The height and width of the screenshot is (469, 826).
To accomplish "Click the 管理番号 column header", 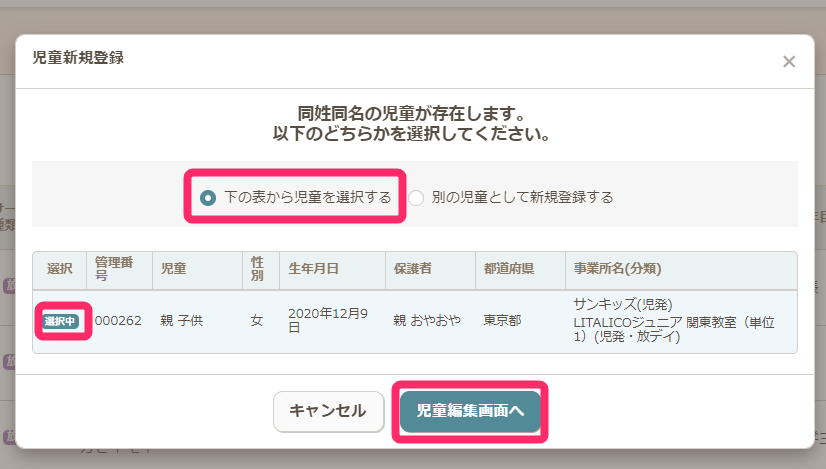I will coord(114,269).
